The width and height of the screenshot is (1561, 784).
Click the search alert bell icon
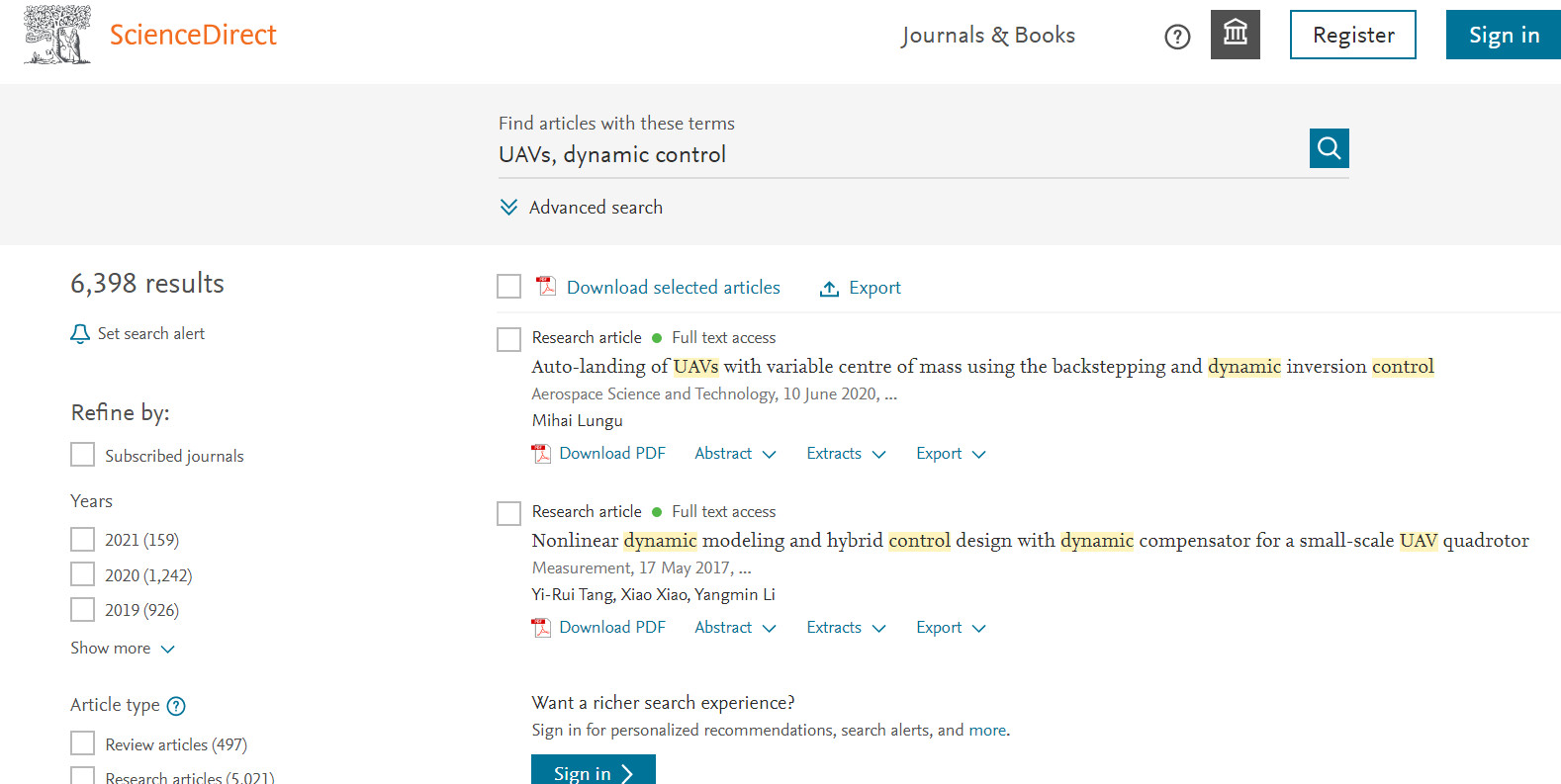click(80, 334)
